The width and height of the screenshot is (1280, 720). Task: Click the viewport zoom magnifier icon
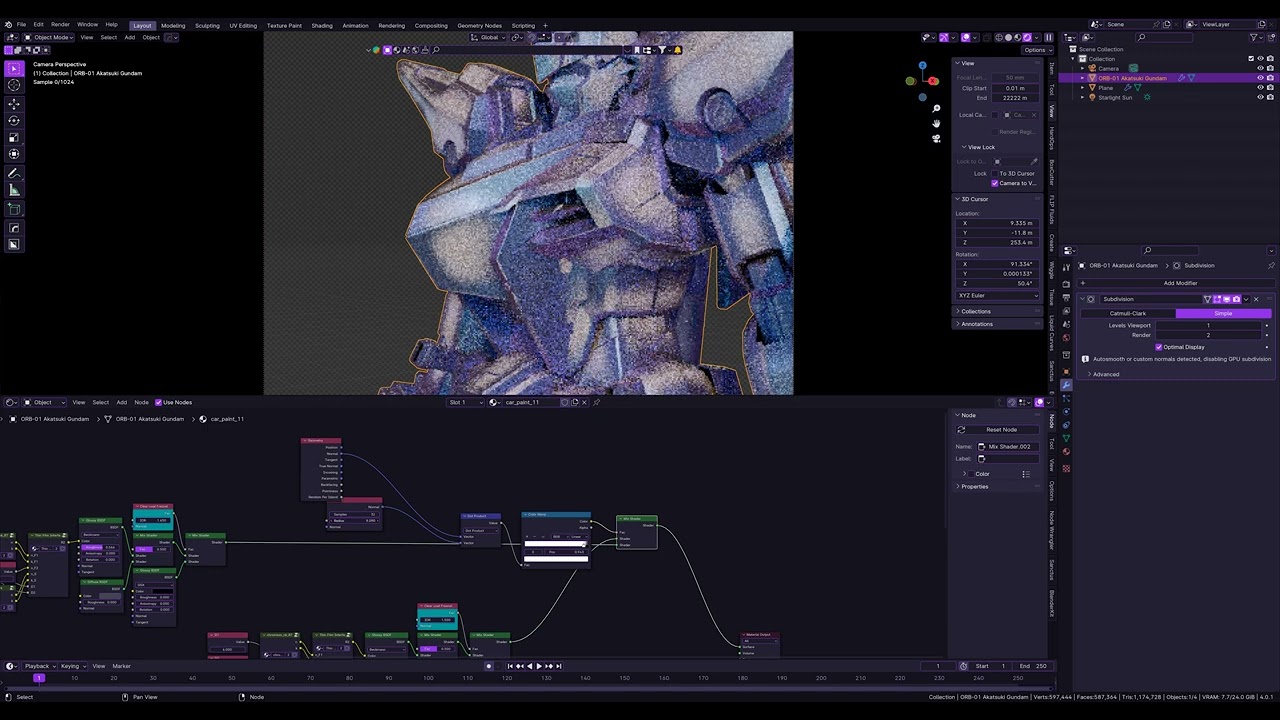936,108
